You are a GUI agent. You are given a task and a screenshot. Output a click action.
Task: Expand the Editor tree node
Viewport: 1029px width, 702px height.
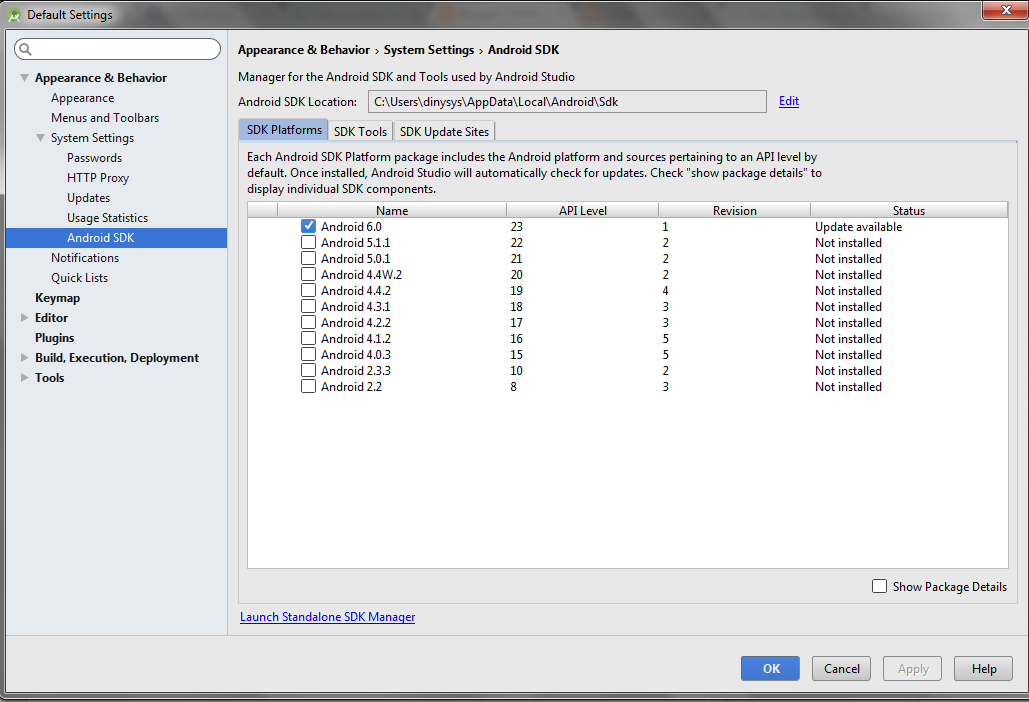[x=24, y=317]
